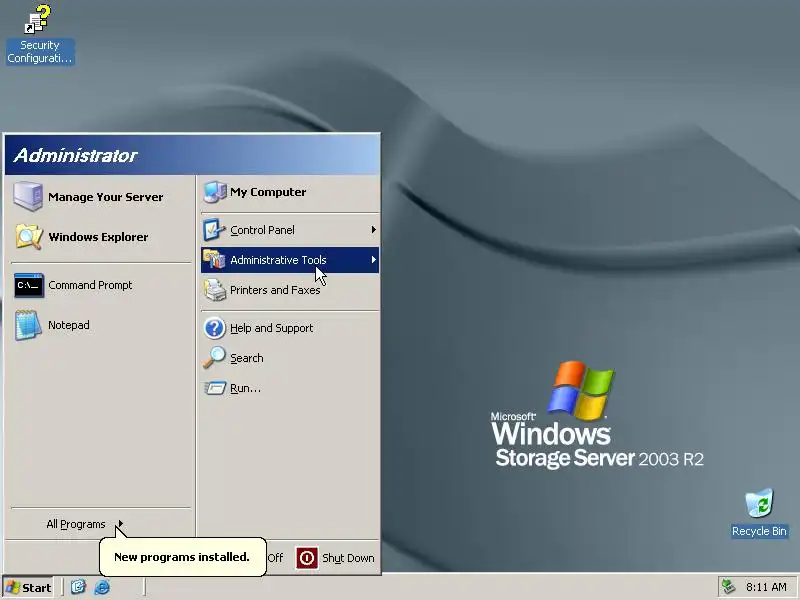The height and width of the screenshot is (600, 800).
Task: Click the My Computer icon
Action: pyautogui.click(x=215, y=192)
